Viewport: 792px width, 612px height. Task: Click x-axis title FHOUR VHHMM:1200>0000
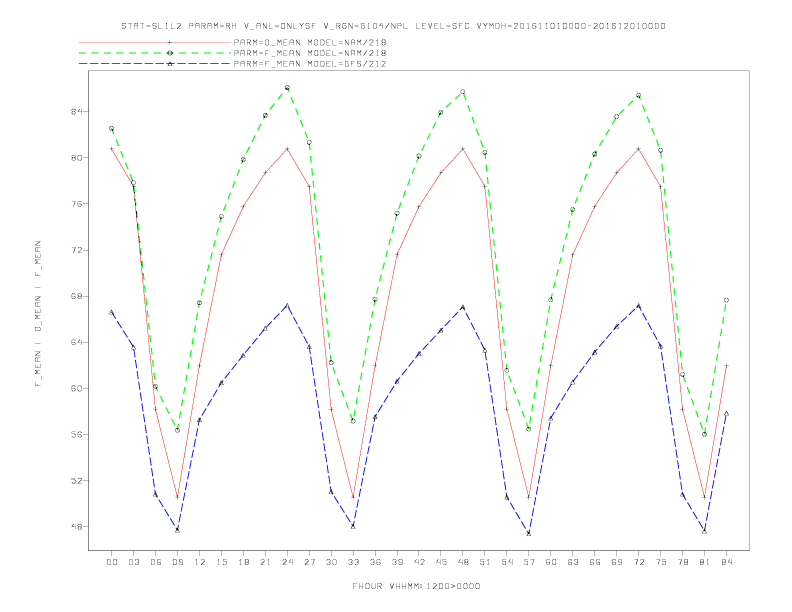click(x=416, y=586)
